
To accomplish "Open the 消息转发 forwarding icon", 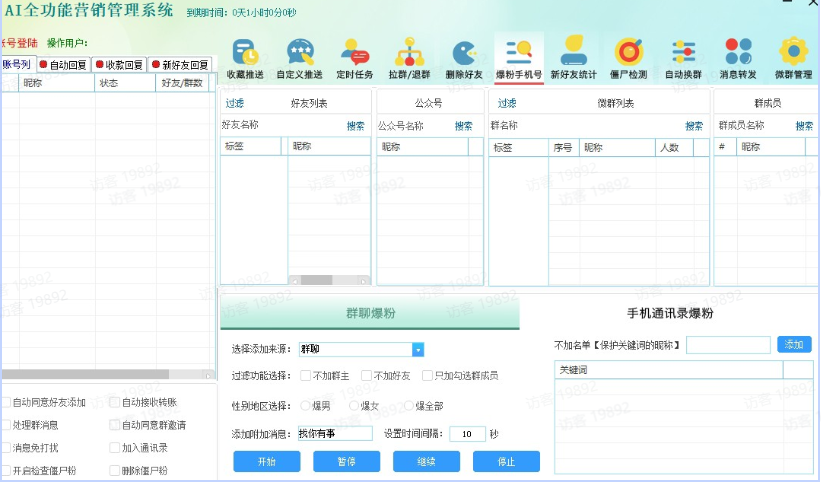I will 738,58.
